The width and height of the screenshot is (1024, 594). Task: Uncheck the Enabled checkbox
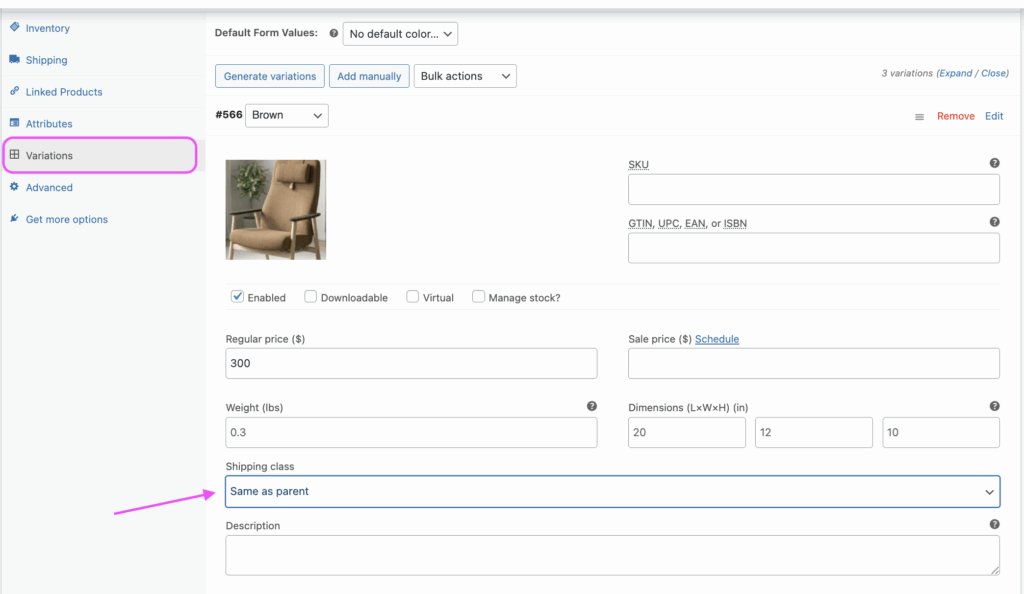pyautogui.click(x=238, y=297)
